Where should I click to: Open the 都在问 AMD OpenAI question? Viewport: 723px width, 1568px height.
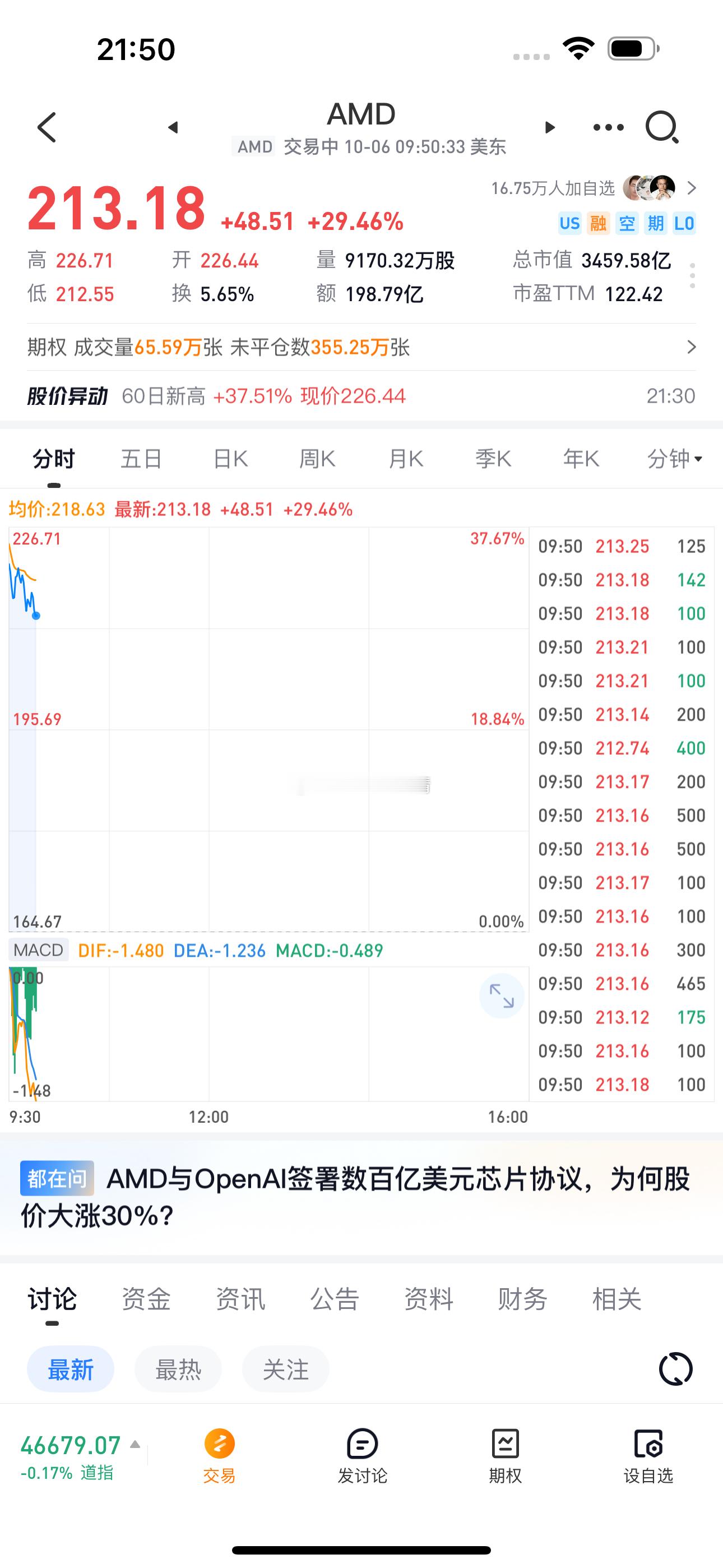(361, 1197)
